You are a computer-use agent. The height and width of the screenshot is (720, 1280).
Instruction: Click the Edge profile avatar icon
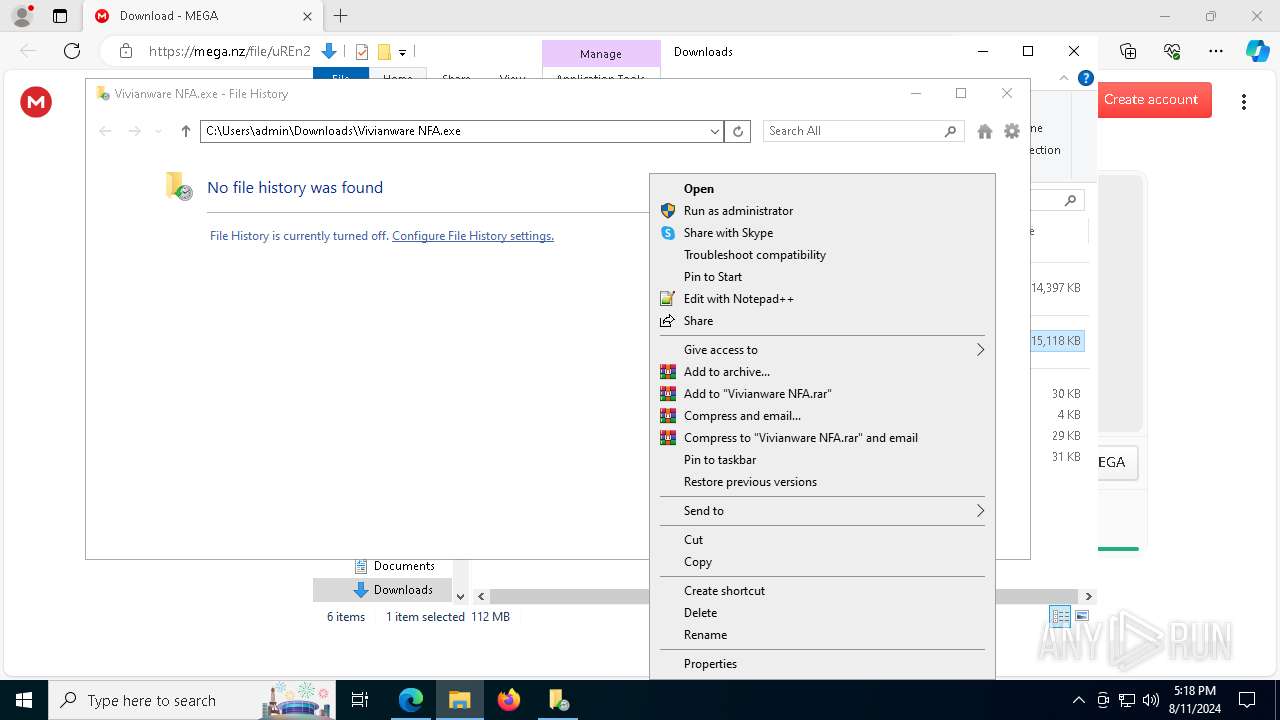coord(22,16)
